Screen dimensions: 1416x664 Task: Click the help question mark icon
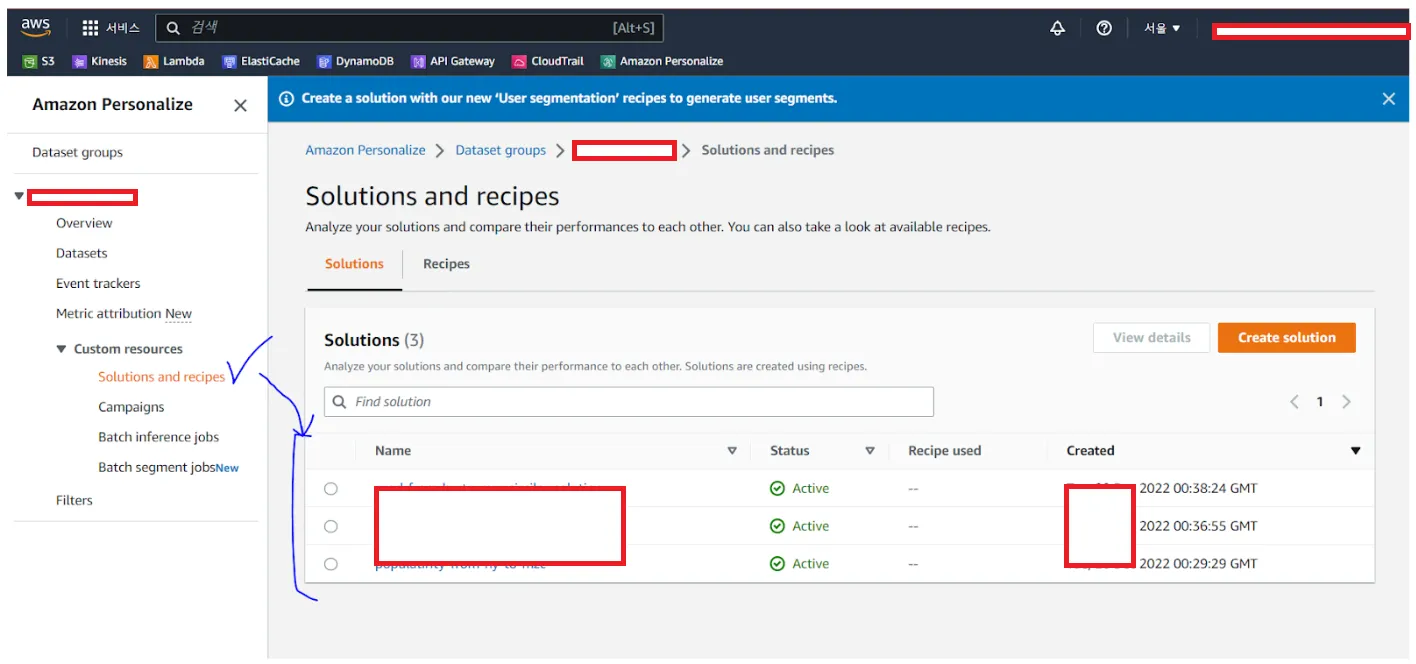point(1104,28)
